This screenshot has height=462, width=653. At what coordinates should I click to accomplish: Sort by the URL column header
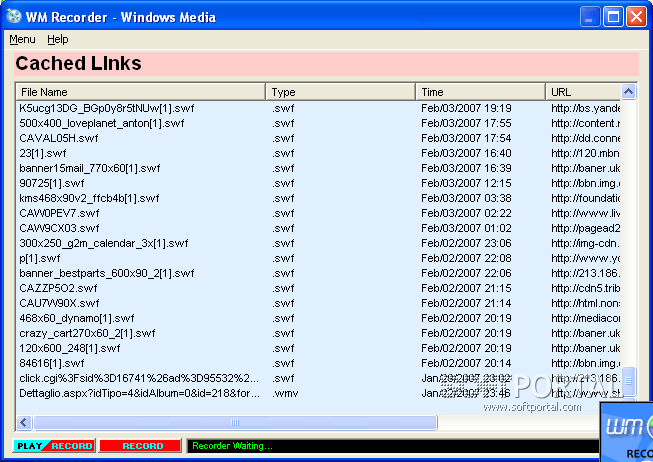click(583, 92)
